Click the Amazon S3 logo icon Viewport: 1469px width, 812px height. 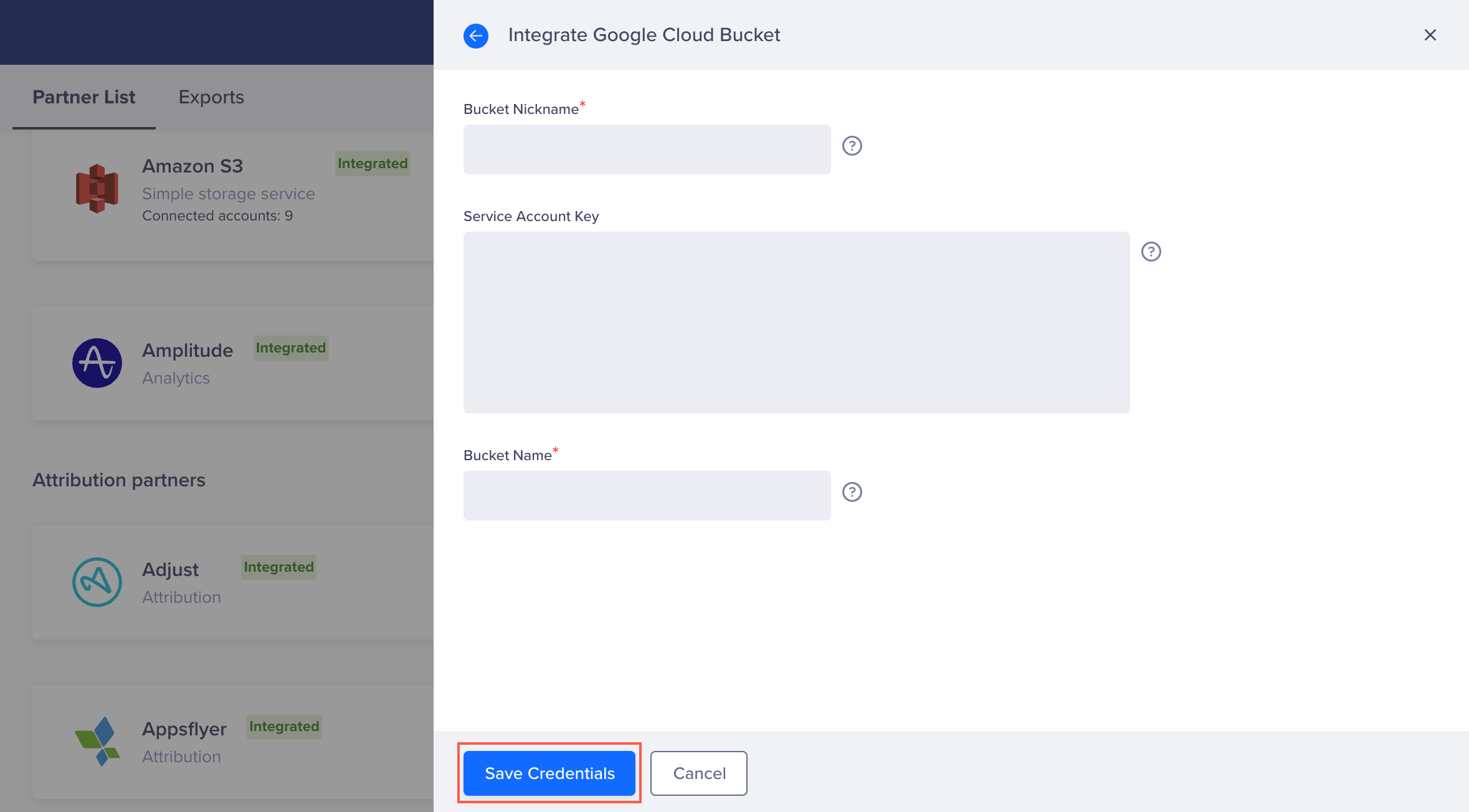[x=97, y=188]
